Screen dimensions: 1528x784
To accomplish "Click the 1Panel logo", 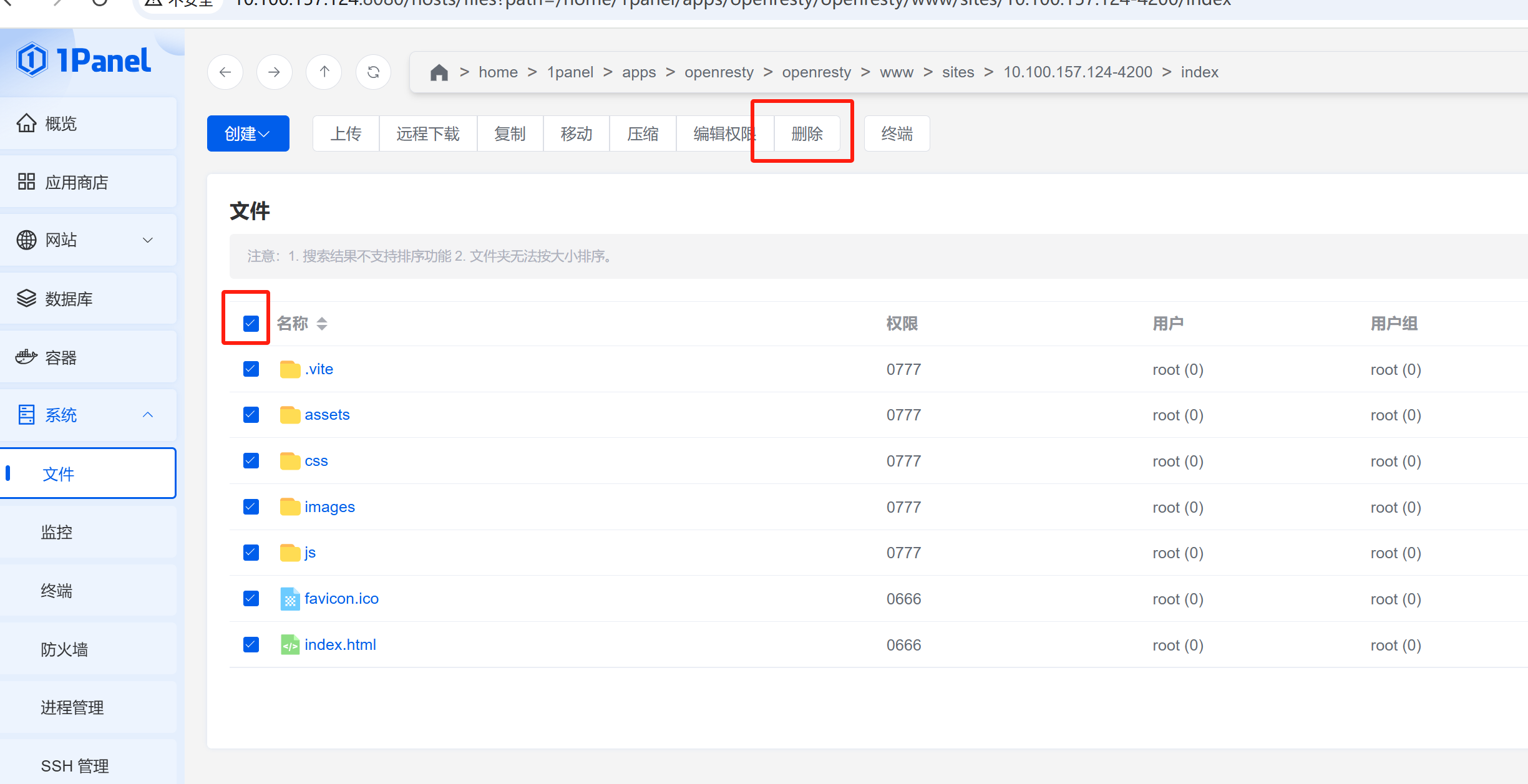I will click(84, 60).
